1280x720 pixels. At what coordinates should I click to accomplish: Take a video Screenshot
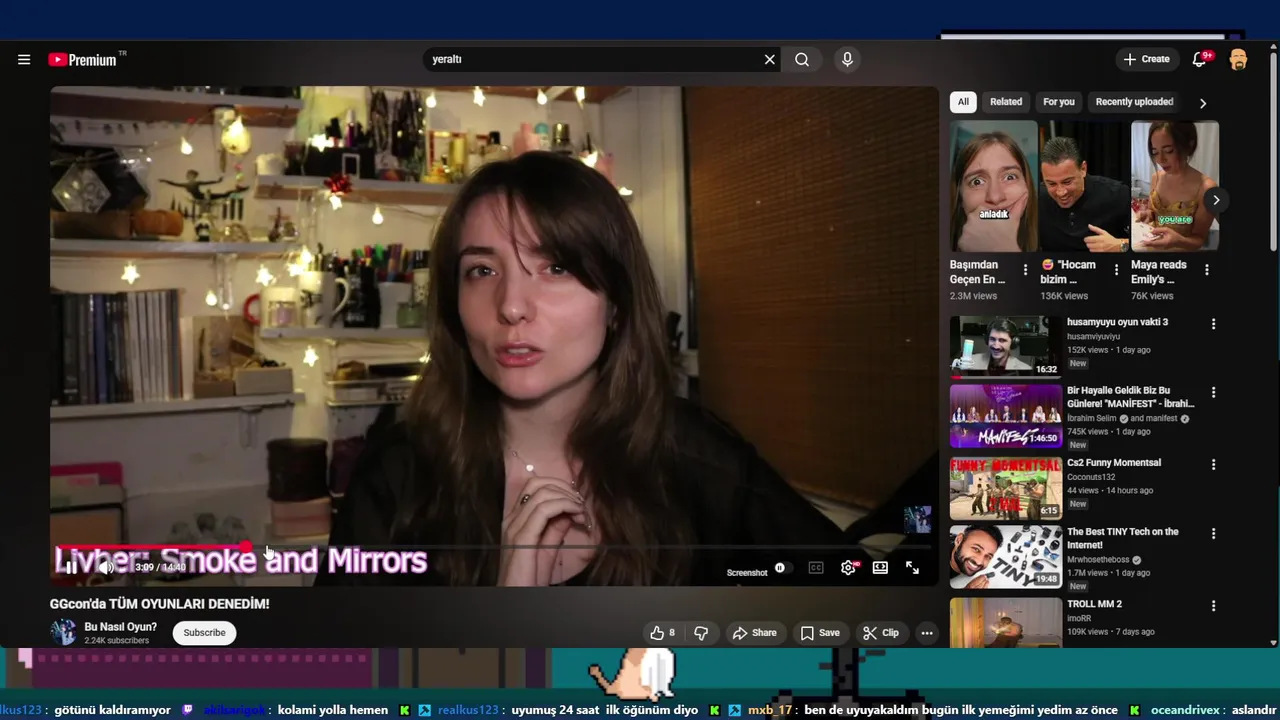[747, 573]
